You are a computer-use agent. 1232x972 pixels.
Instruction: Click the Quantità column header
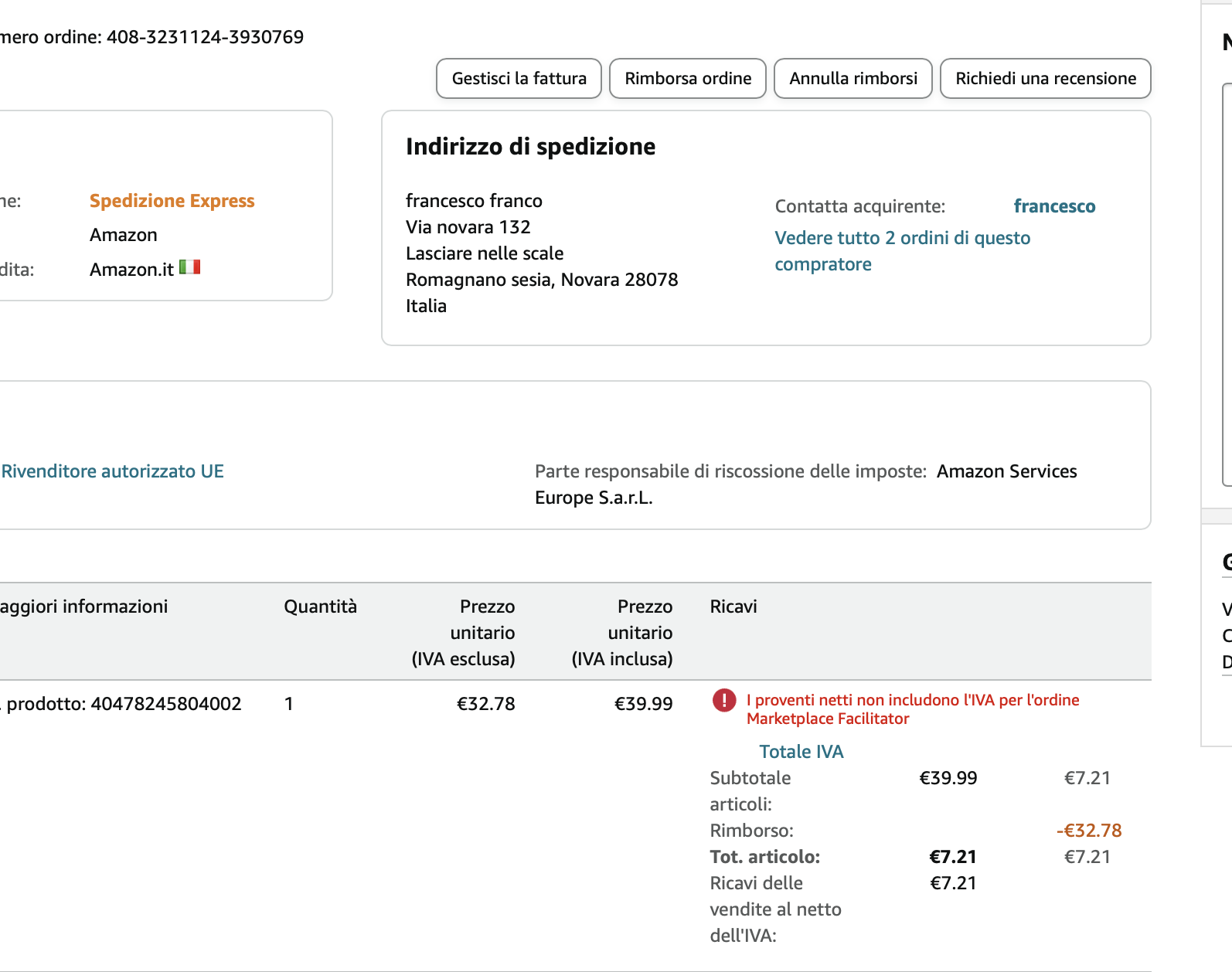(320, 607)
